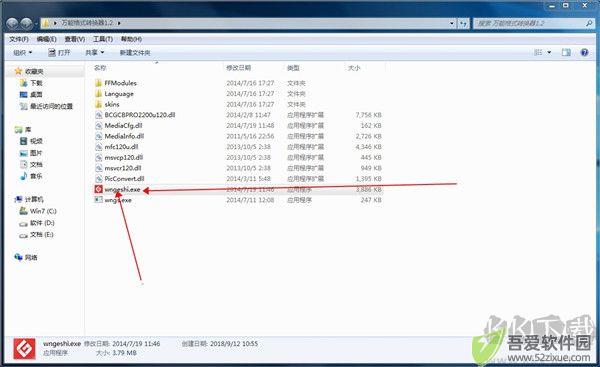Click the PicConvert.dll file icon
The height and width of the screenshot is (367, 600).
pos(99,179)
